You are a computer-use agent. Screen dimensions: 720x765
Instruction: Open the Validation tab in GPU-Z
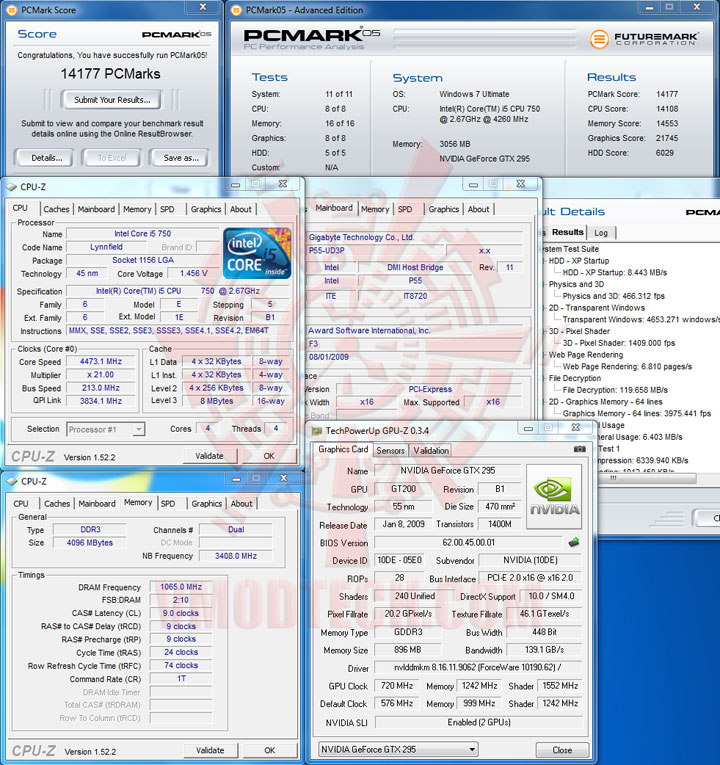click(431, 450)
